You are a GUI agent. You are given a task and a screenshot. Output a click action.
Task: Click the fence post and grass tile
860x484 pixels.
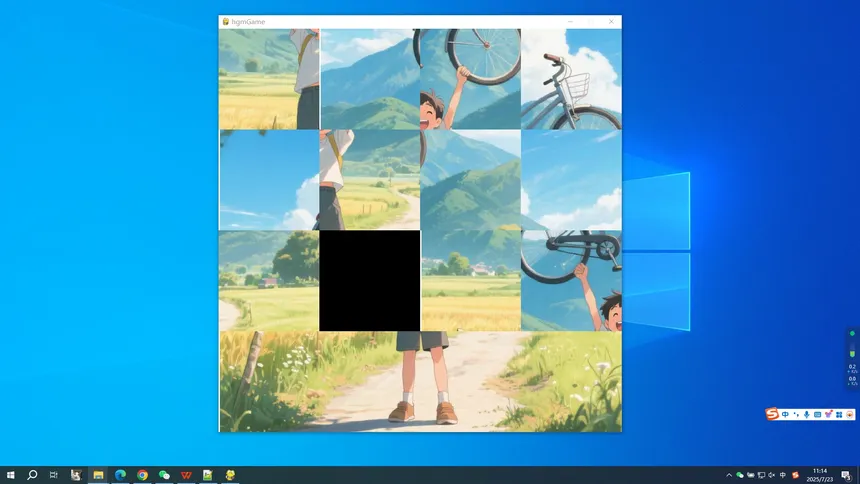pyautogui.click(x=269, y=381)
